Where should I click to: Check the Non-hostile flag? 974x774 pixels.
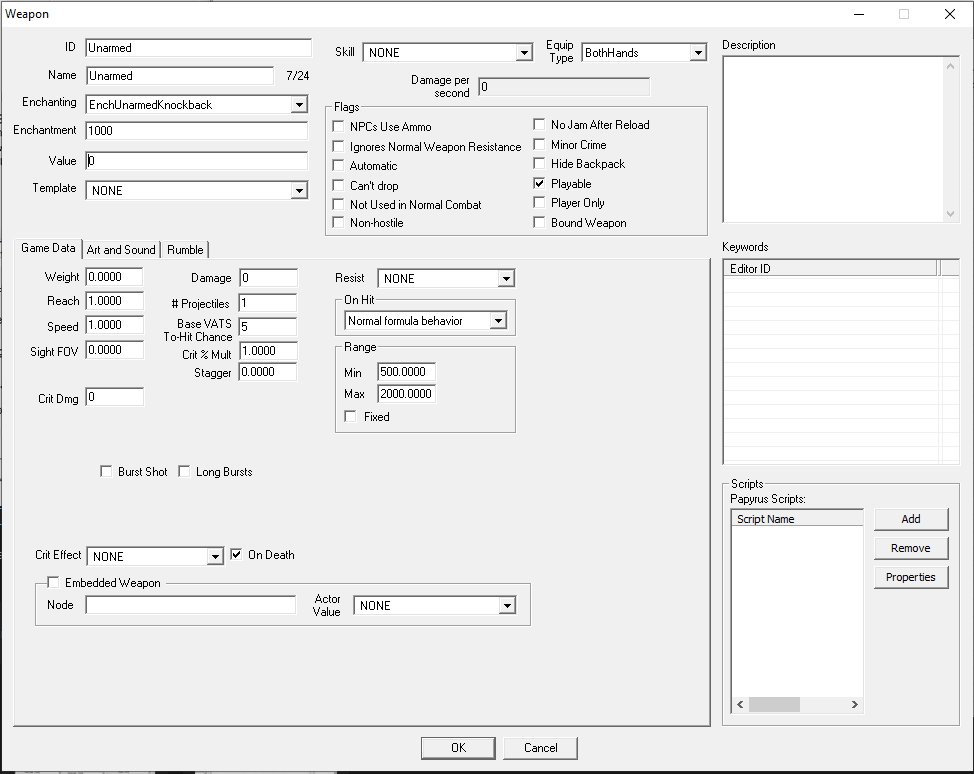(x=338, y=222)
